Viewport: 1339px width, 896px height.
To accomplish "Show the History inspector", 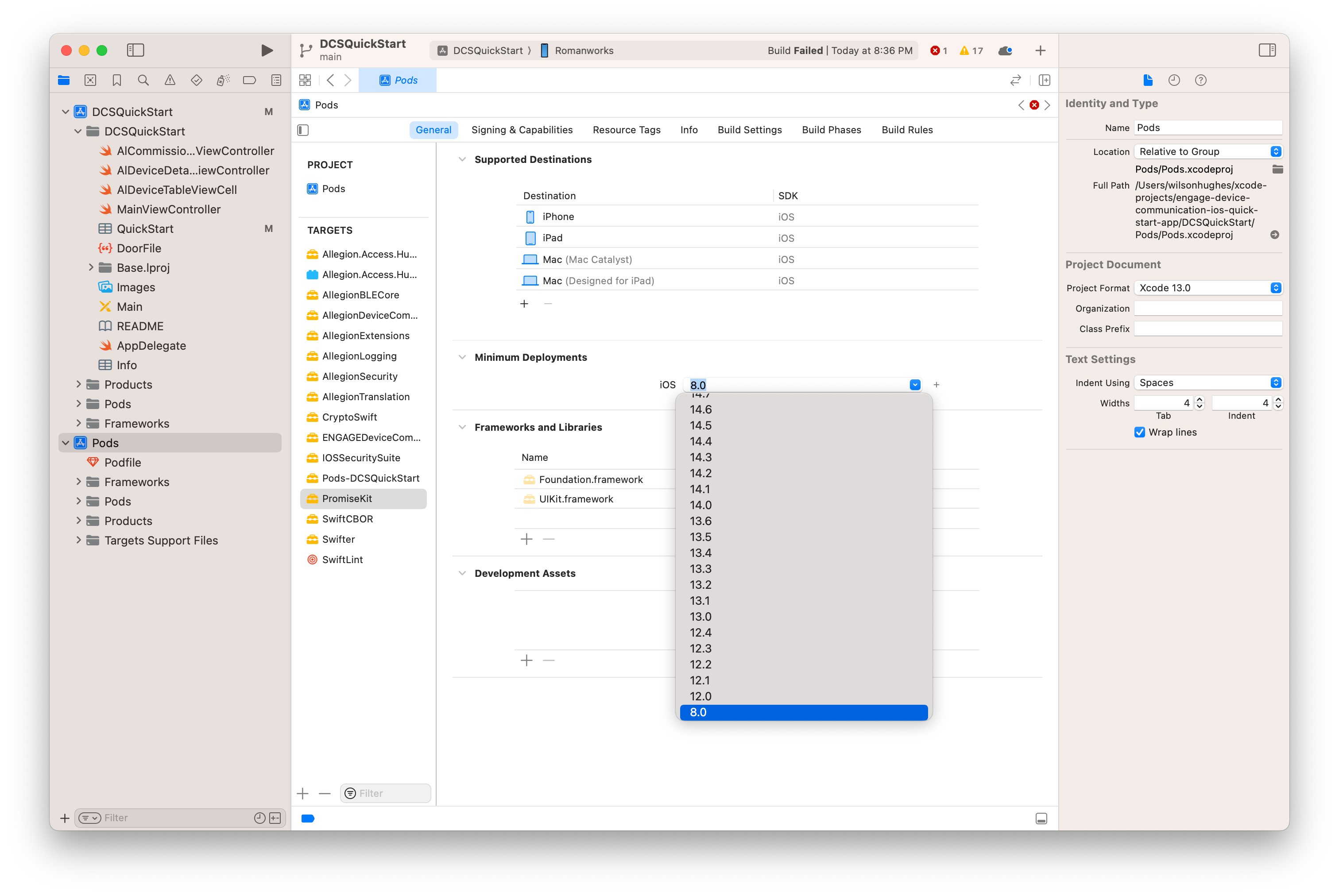I will click(x=1174, y=80).
